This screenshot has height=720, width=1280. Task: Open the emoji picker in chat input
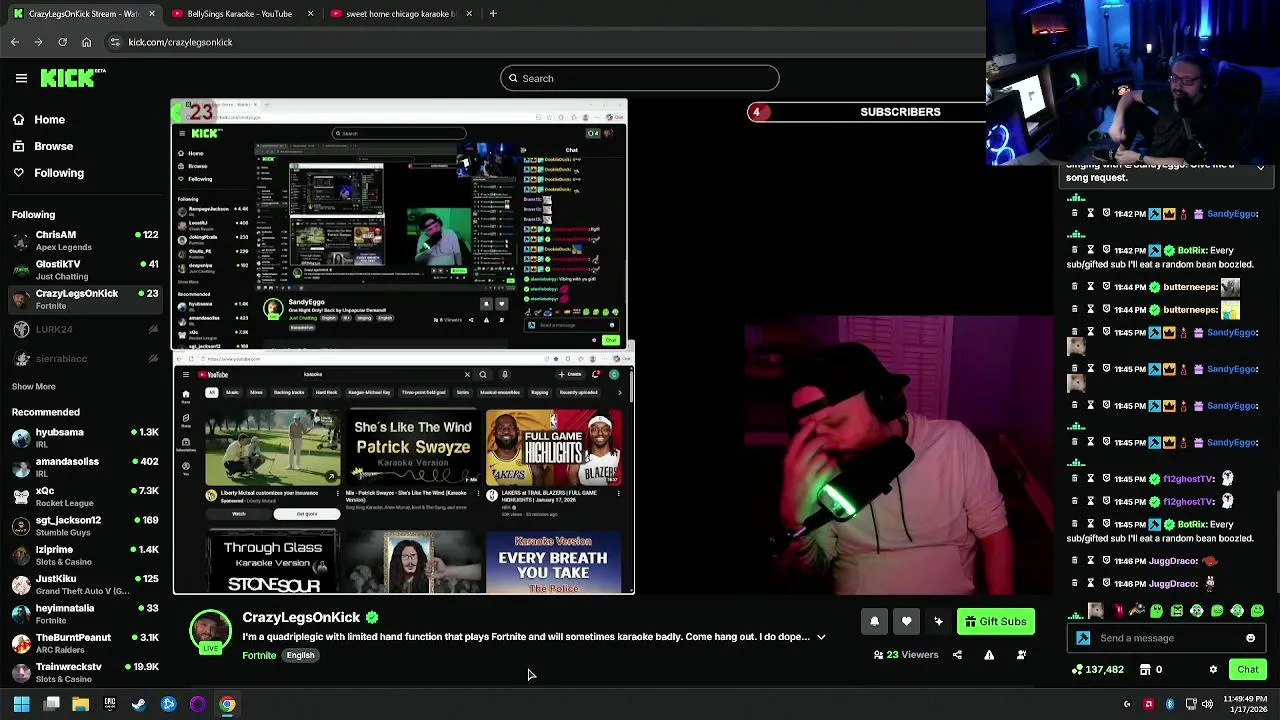coord(1250,638)
